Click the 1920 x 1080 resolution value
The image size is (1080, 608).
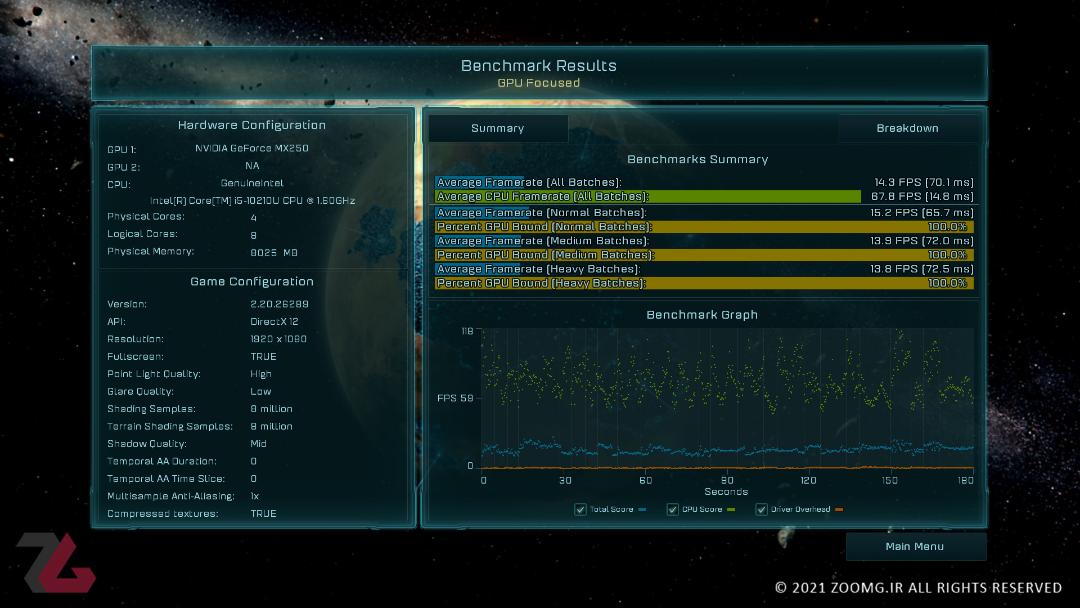click(x=278, y=339)
